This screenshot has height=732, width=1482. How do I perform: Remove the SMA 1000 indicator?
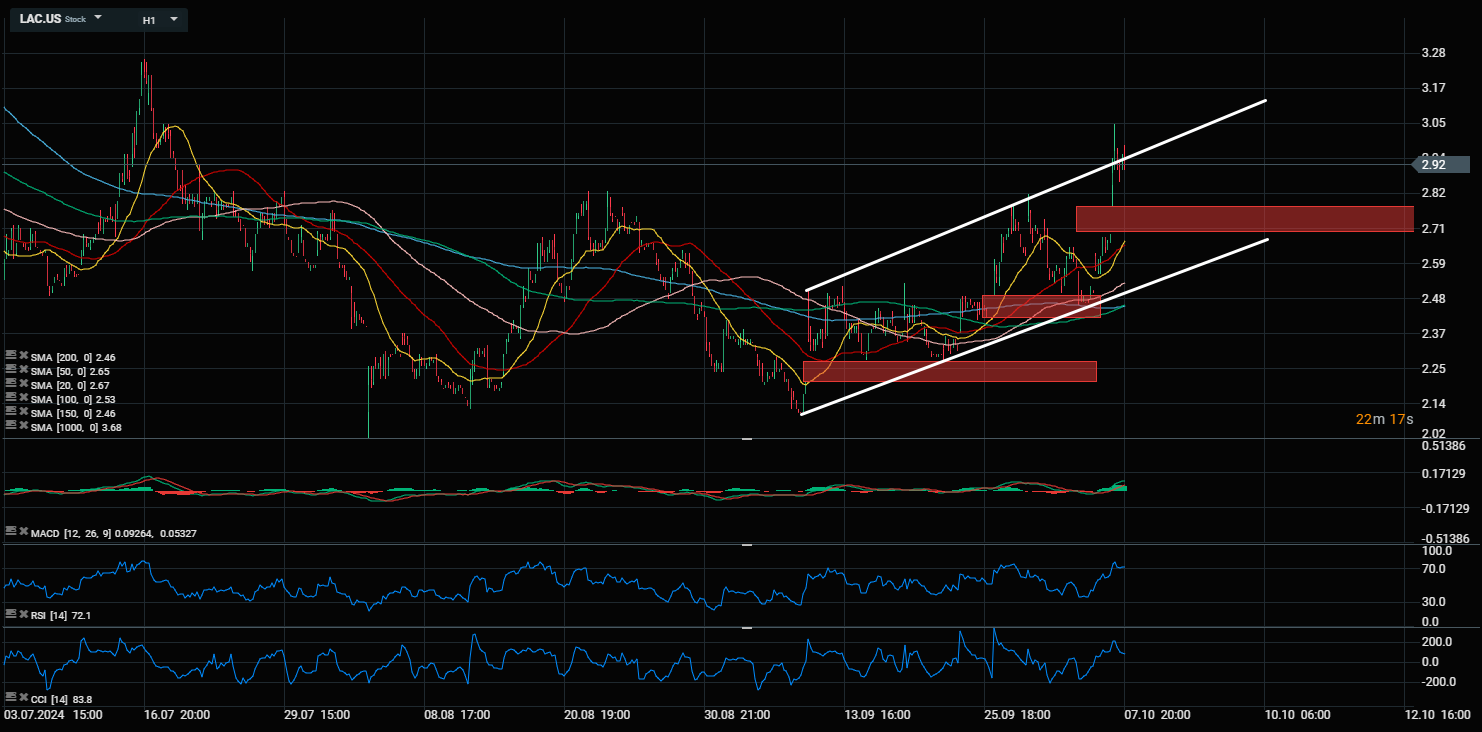pyautogui.click(x=22, y=426)
